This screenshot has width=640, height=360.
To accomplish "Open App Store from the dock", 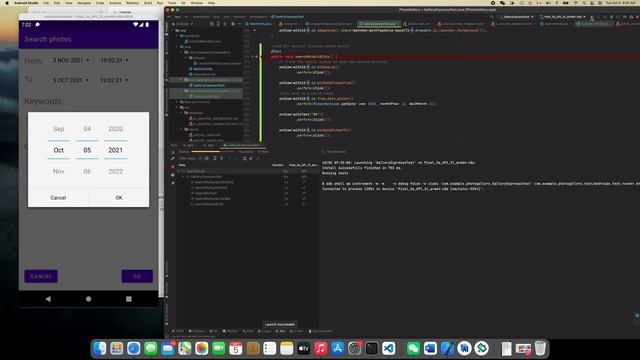I will pyautogui.click(x=338, y=348).
